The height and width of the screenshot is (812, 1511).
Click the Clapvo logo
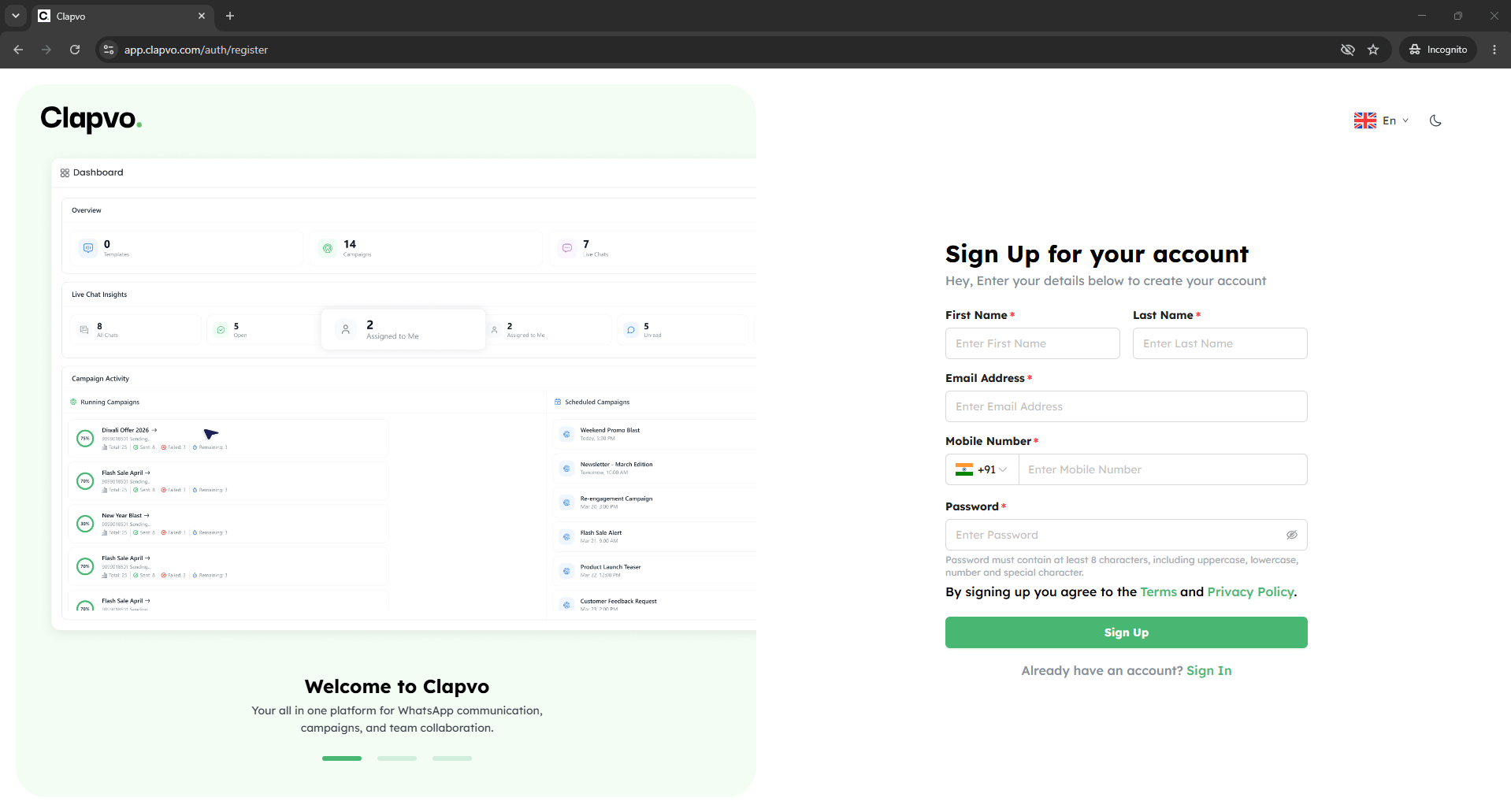click(x=91, y=118)
